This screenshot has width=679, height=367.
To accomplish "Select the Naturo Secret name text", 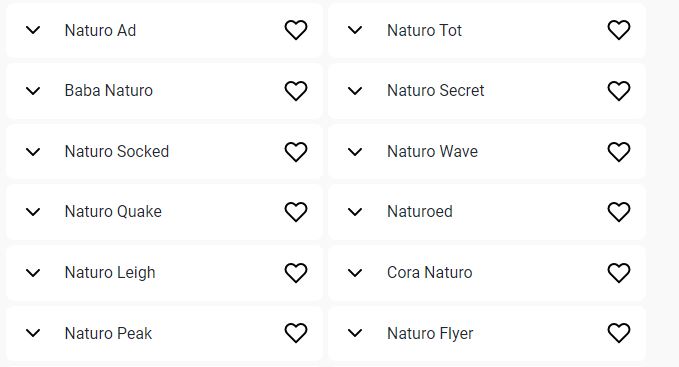I will (x=436, y=90).
